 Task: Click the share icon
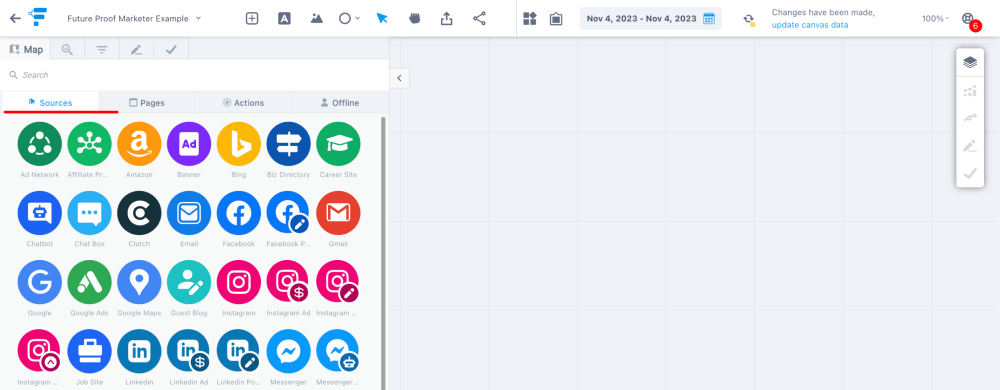[480, 18]
